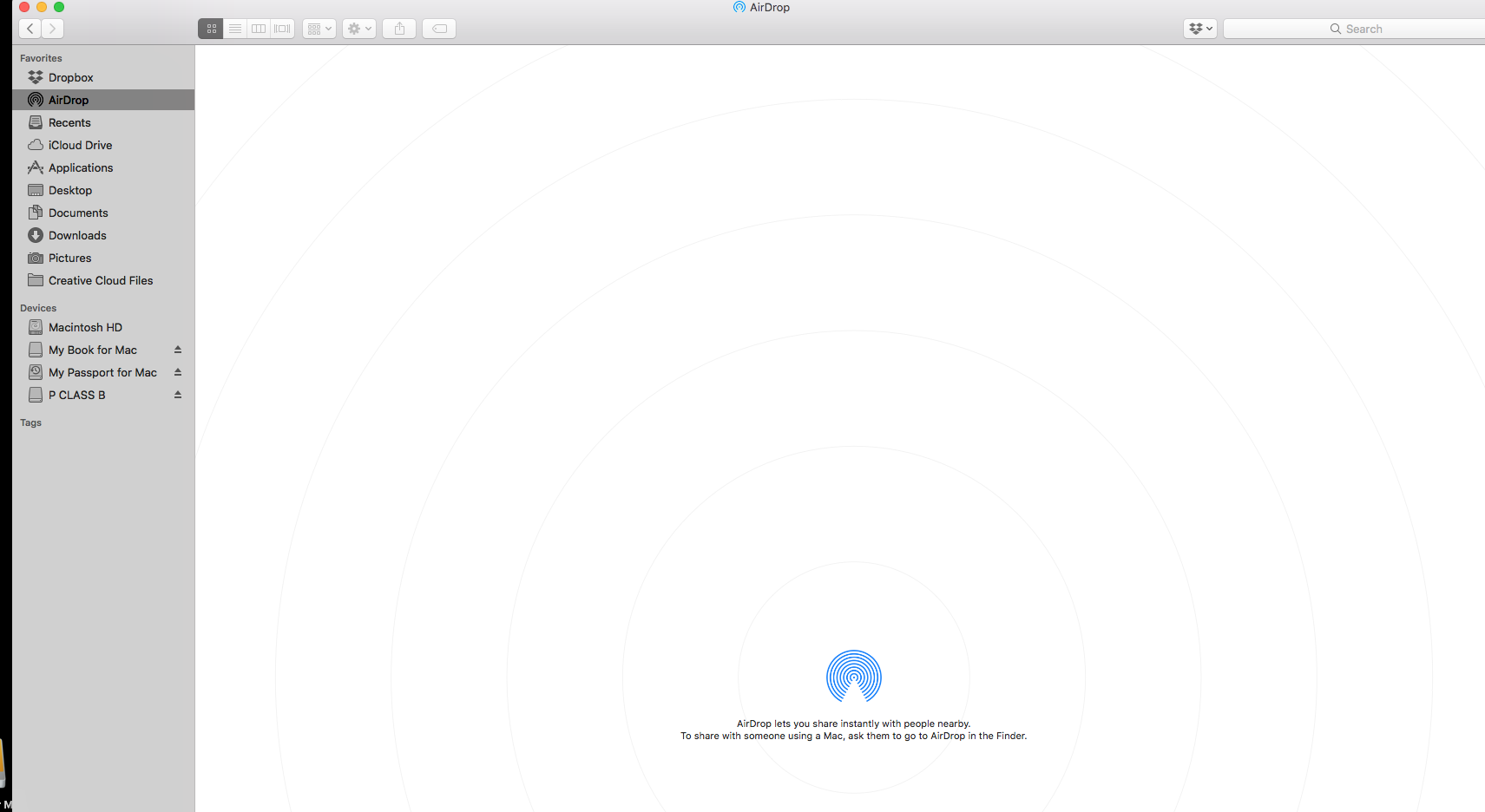The width and height of the screenshot is (1485, 812).
Task: Click the My Passport for Mac drive icon
Action: pos(36,372)
